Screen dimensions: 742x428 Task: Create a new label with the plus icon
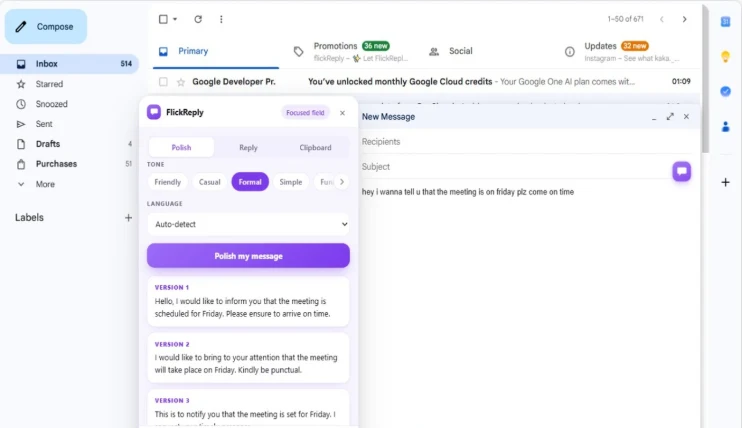click(128, 217)
